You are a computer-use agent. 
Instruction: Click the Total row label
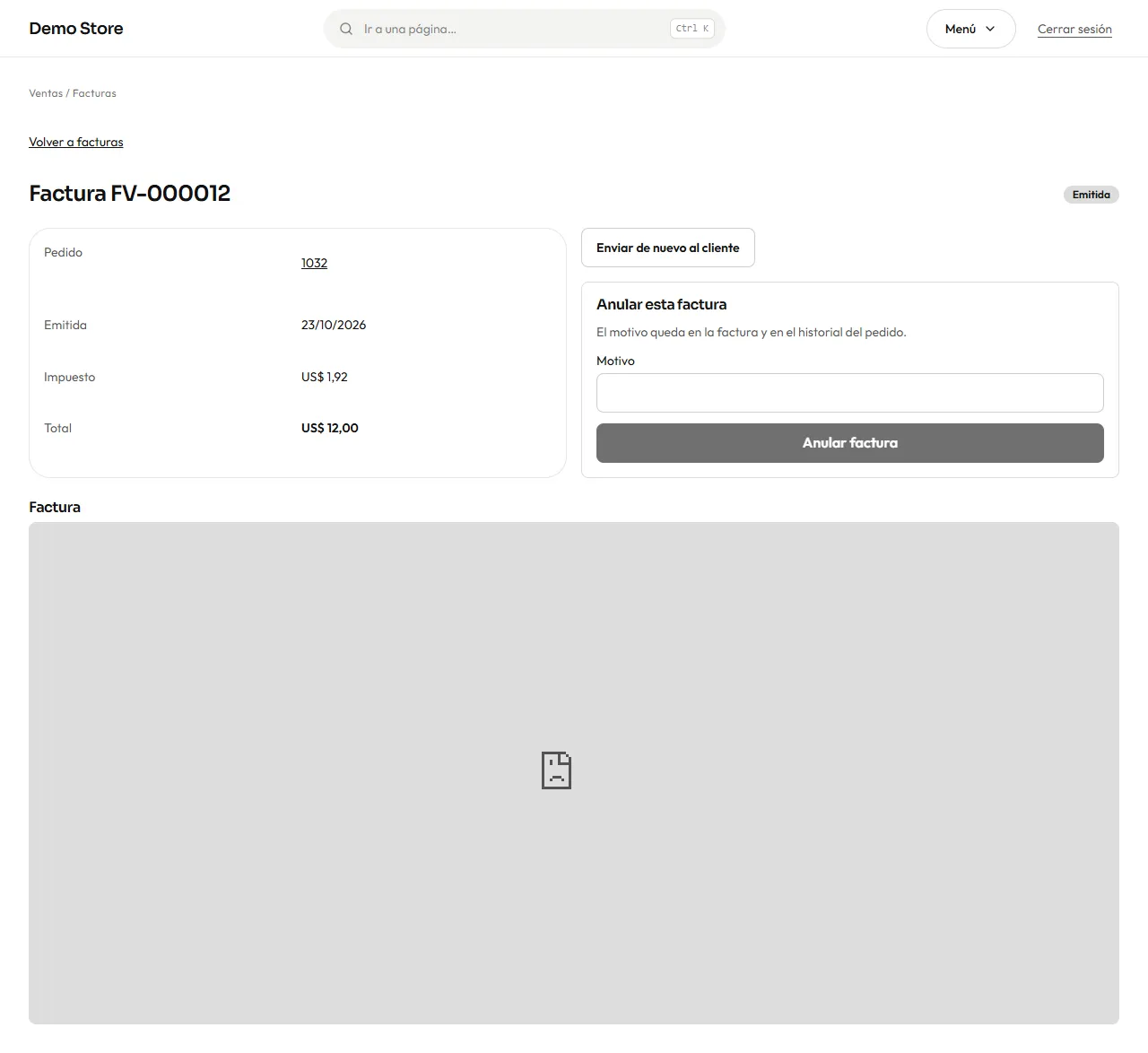(x=57, y=428)
